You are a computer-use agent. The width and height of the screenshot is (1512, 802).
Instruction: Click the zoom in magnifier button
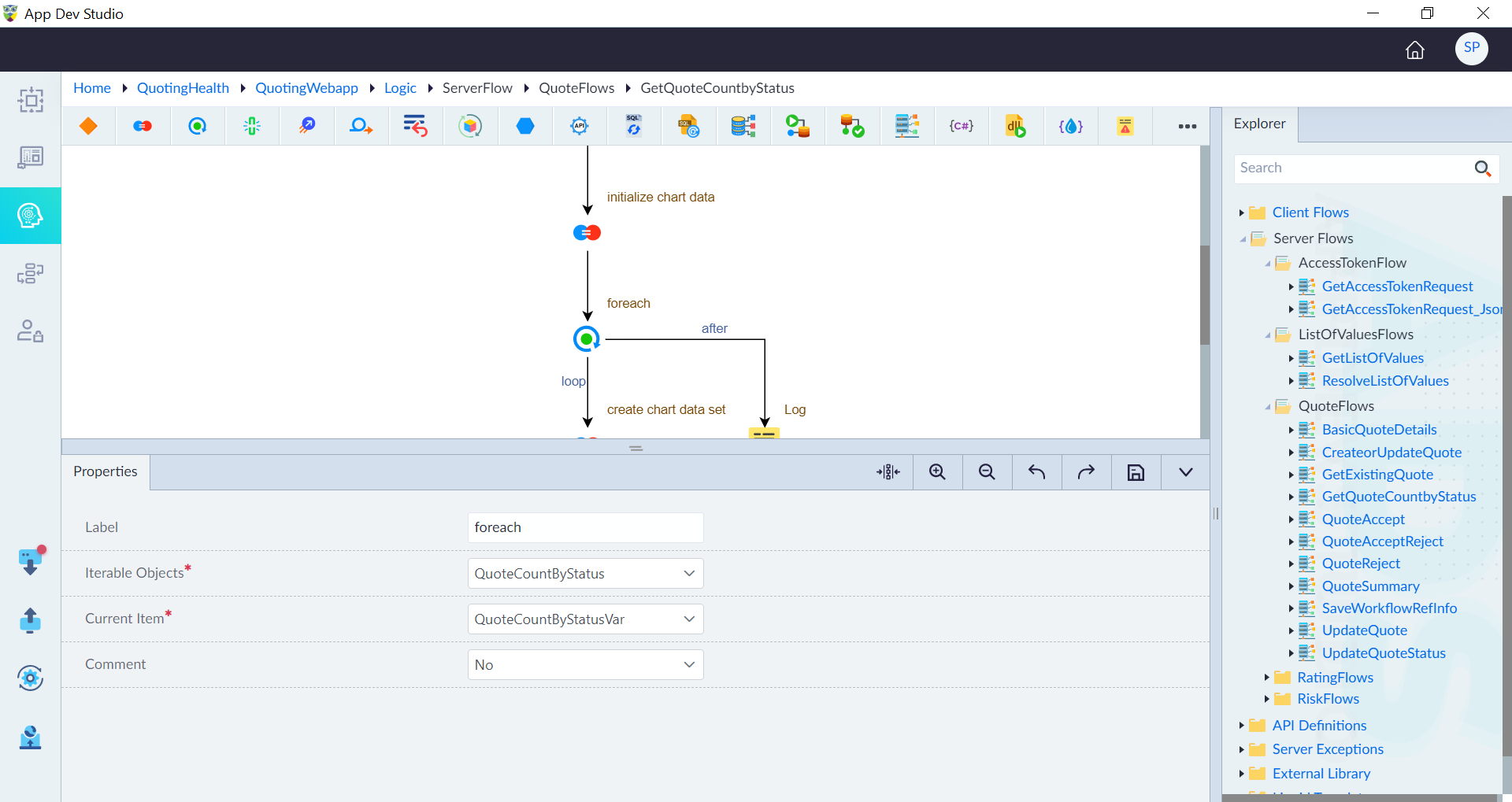(937, 472)
